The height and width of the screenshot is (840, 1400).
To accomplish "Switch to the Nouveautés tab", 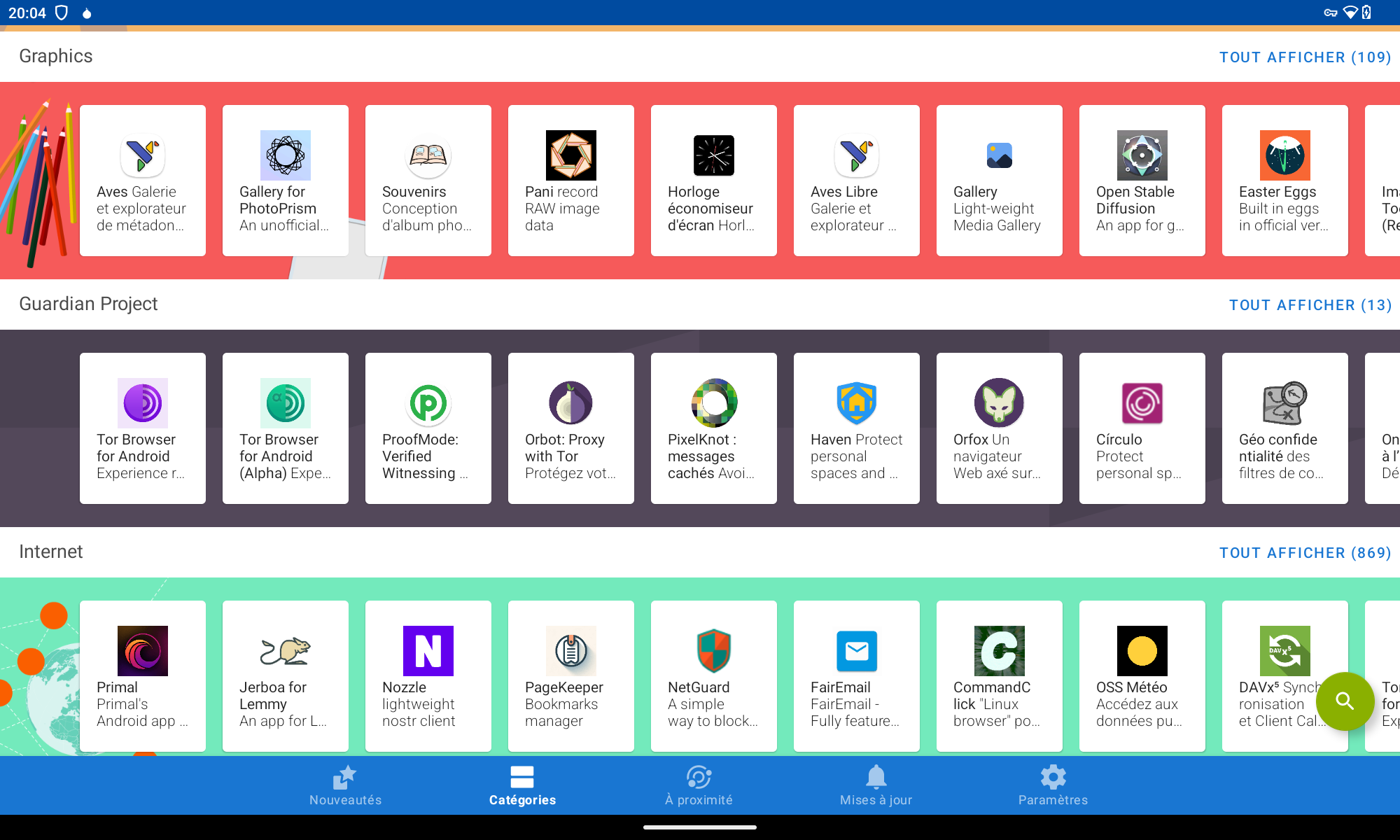I will (345, 785).
